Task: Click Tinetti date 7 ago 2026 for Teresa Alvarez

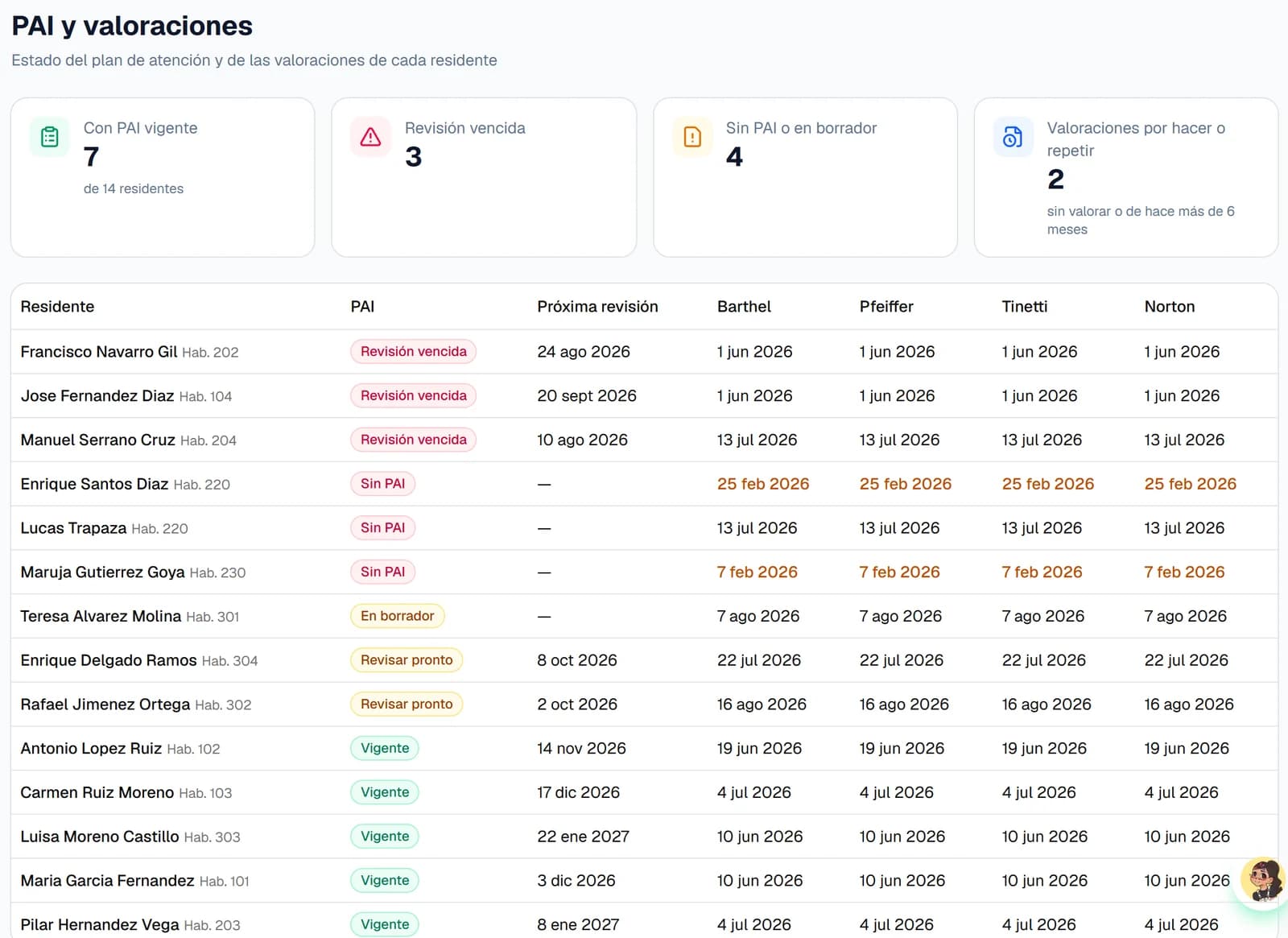Action: tap(1043, 616)
